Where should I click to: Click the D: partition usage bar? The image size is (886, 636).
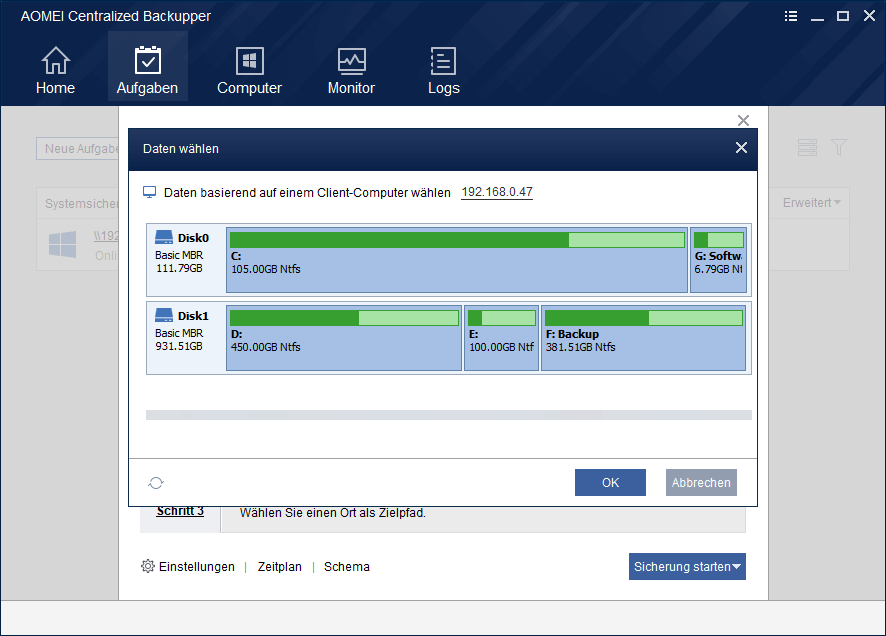[344, 318]
